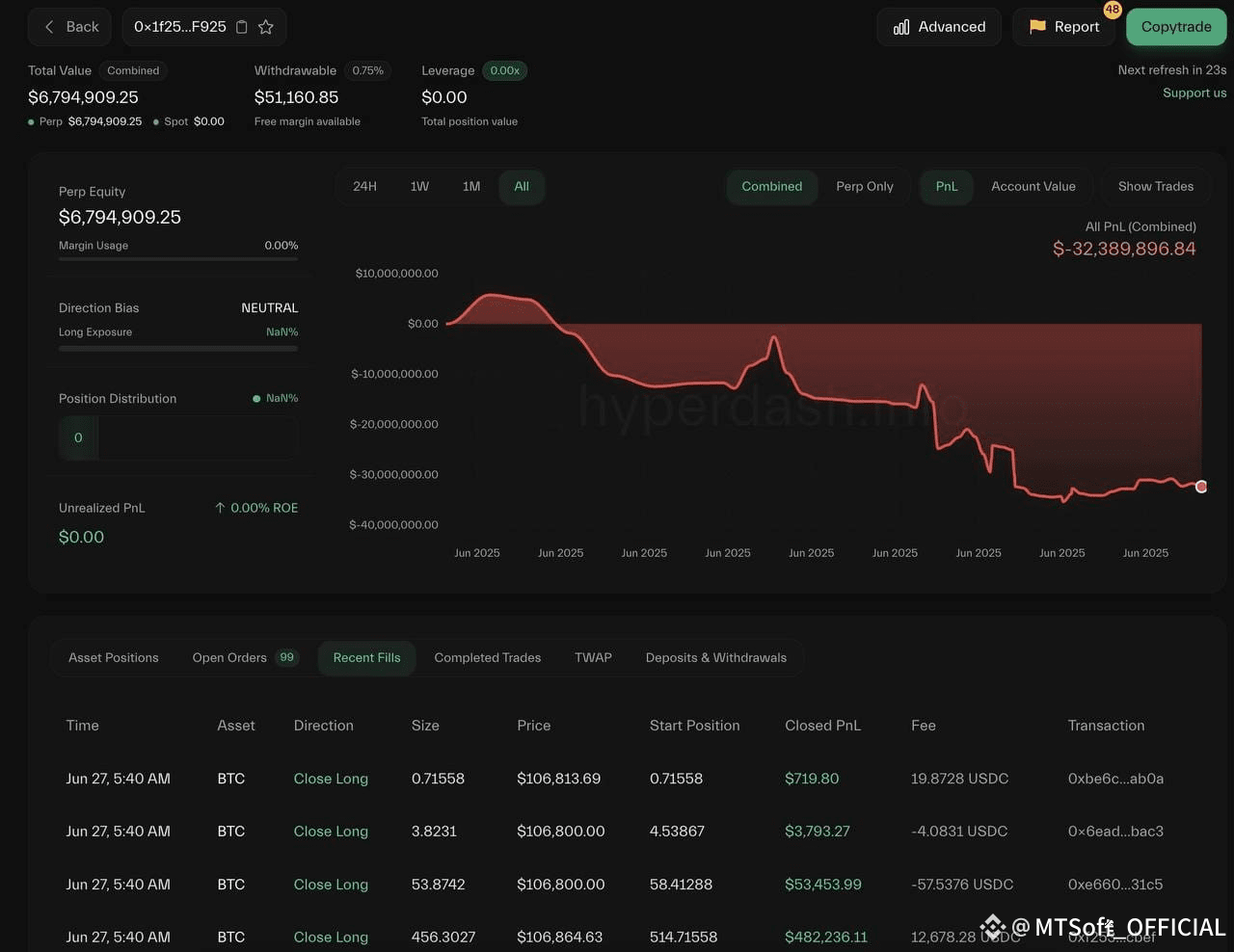The height and width of the screenshot is (952, 1234).
Task: Switch chart to Combined mode
Action: pyautogui.click(x=771, y=186)
